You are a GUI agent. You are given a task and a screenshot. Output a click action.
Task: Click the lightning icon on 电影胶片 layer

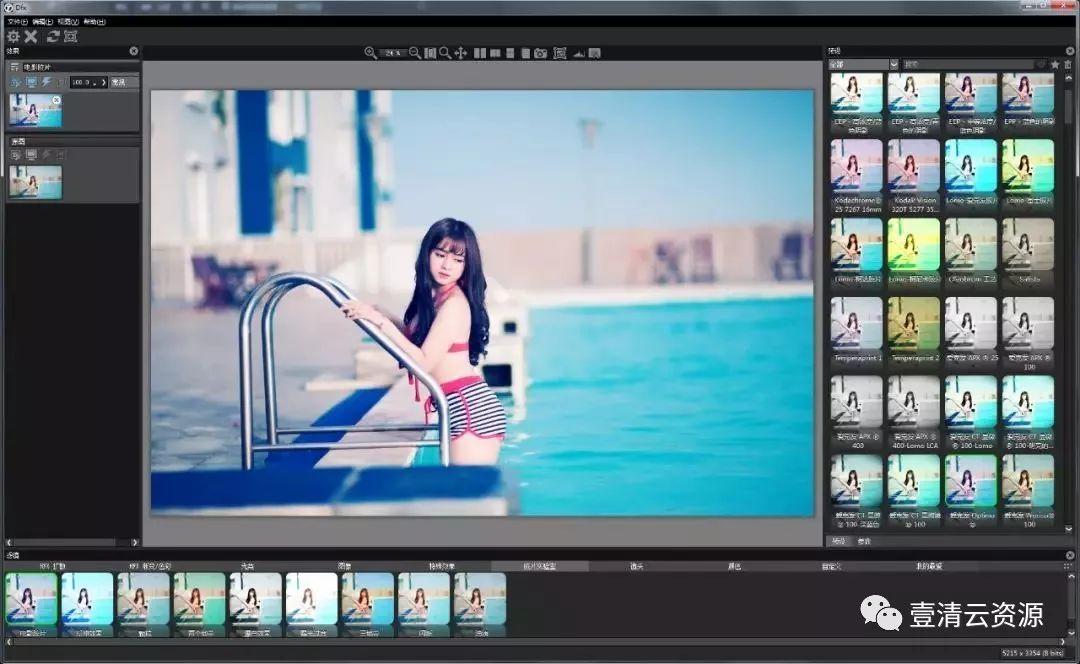pyautogui.click(x=46, y=82)
